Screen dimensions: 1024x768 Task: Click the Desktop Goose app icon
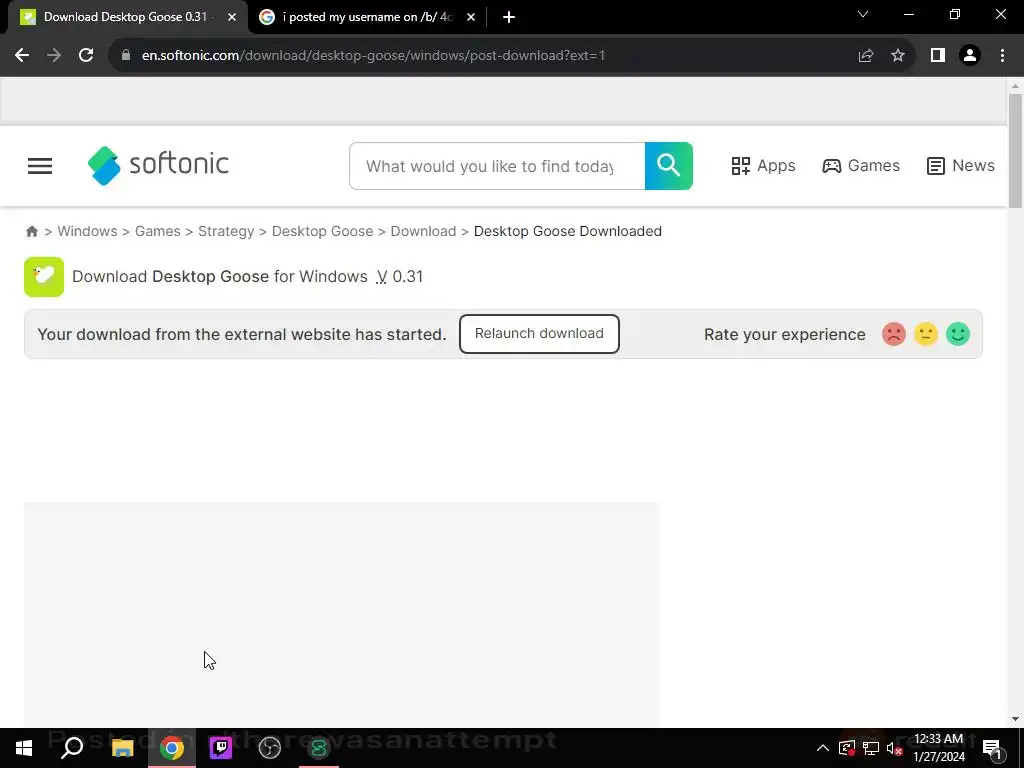pos(44,277)
